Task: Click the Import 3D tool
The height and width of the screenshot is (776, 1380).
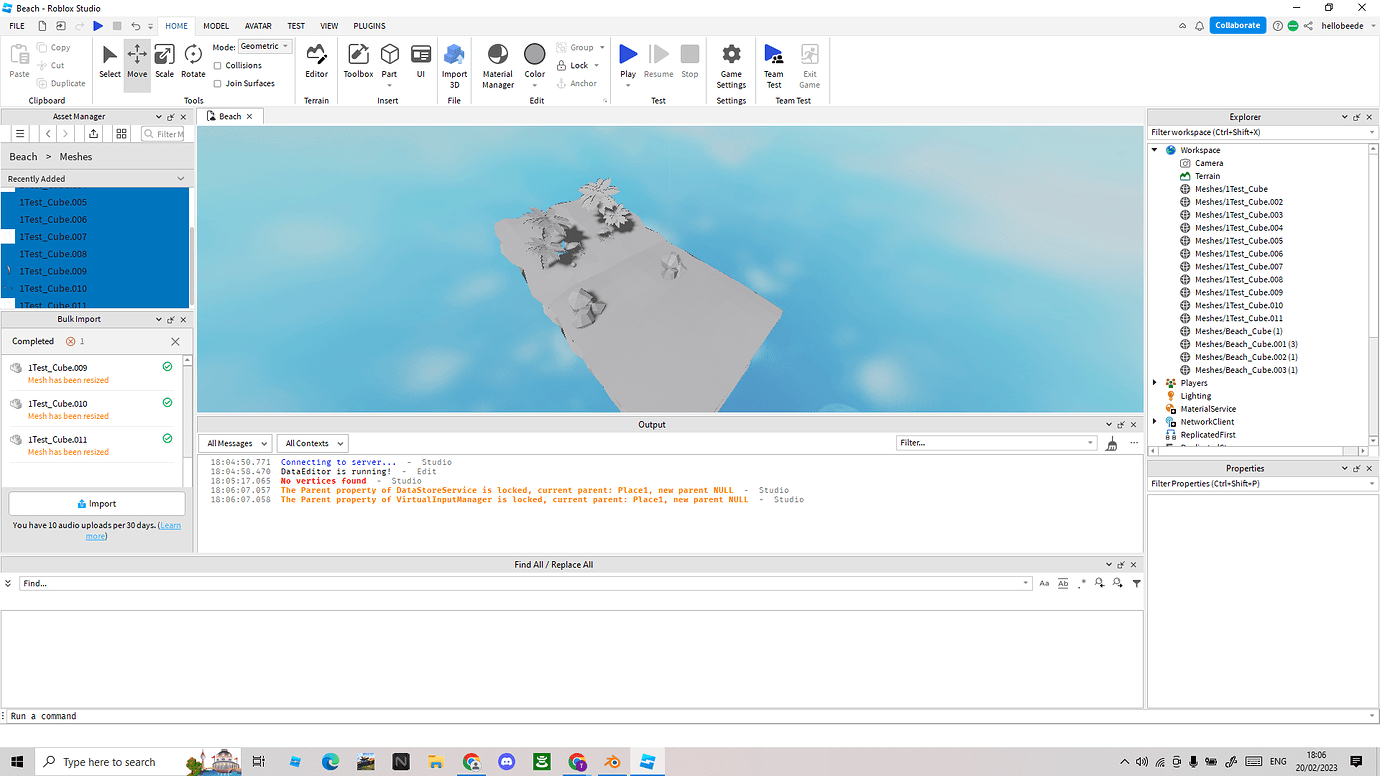Action: (x=454, y=62)
